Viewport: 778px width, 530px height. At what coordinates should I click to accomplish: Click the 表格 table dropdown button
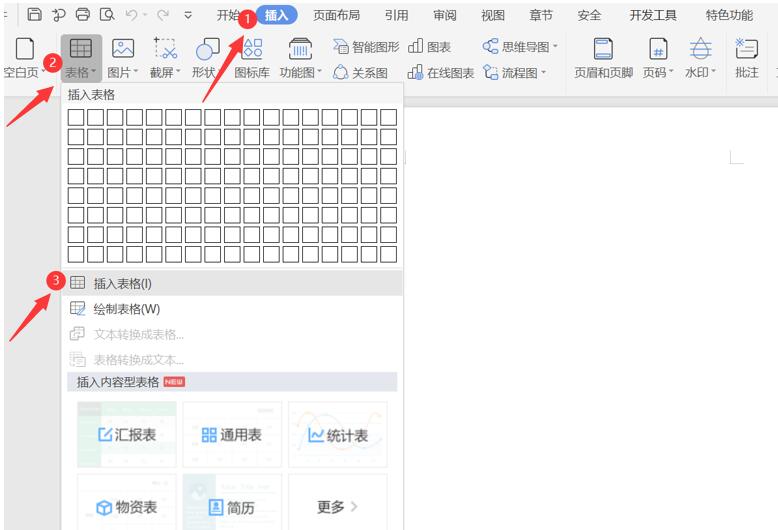[x=81, y=58]
